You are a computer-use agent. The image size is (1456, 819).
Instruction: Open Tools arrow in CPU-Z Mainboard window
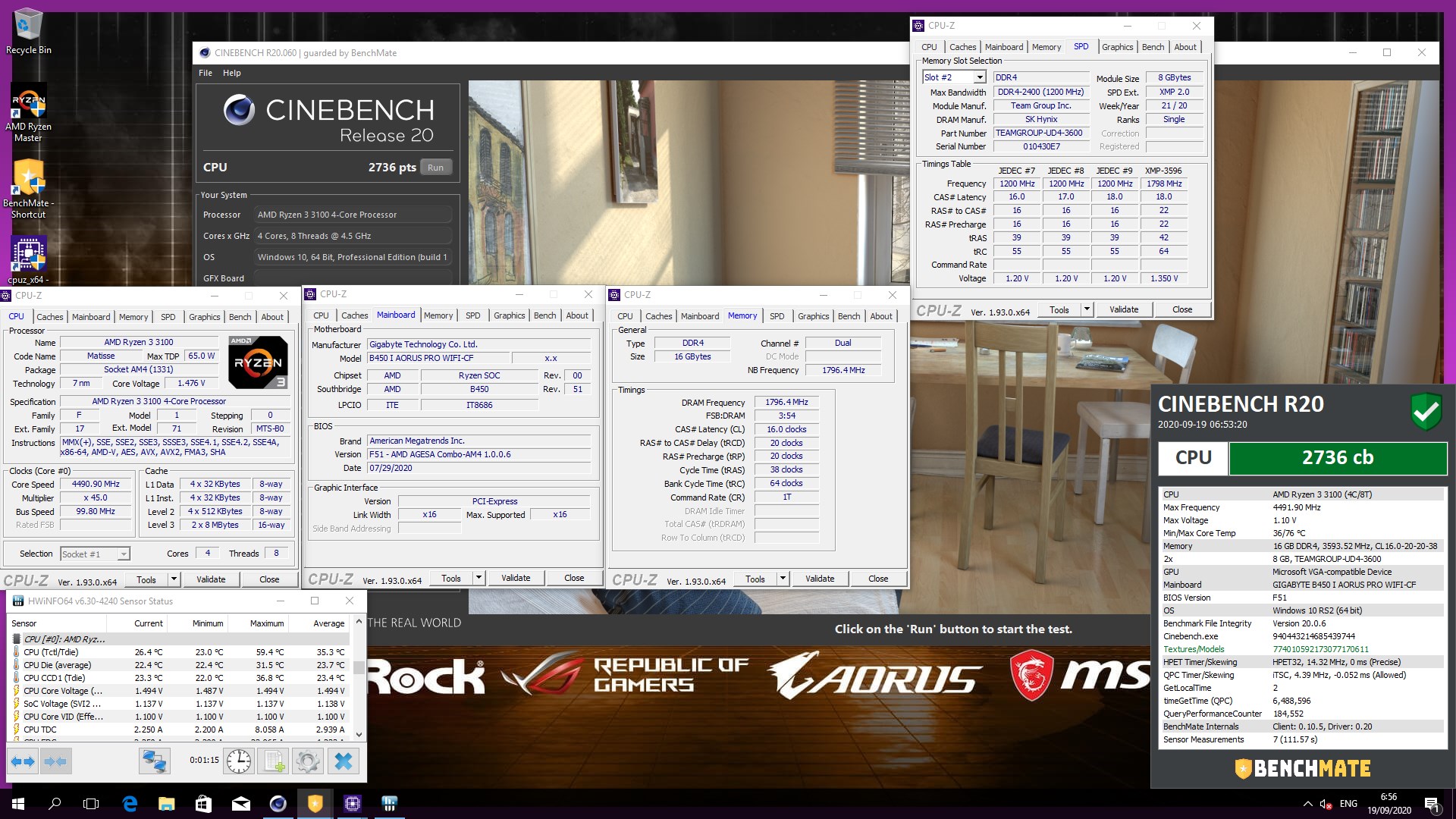(479, 578)
